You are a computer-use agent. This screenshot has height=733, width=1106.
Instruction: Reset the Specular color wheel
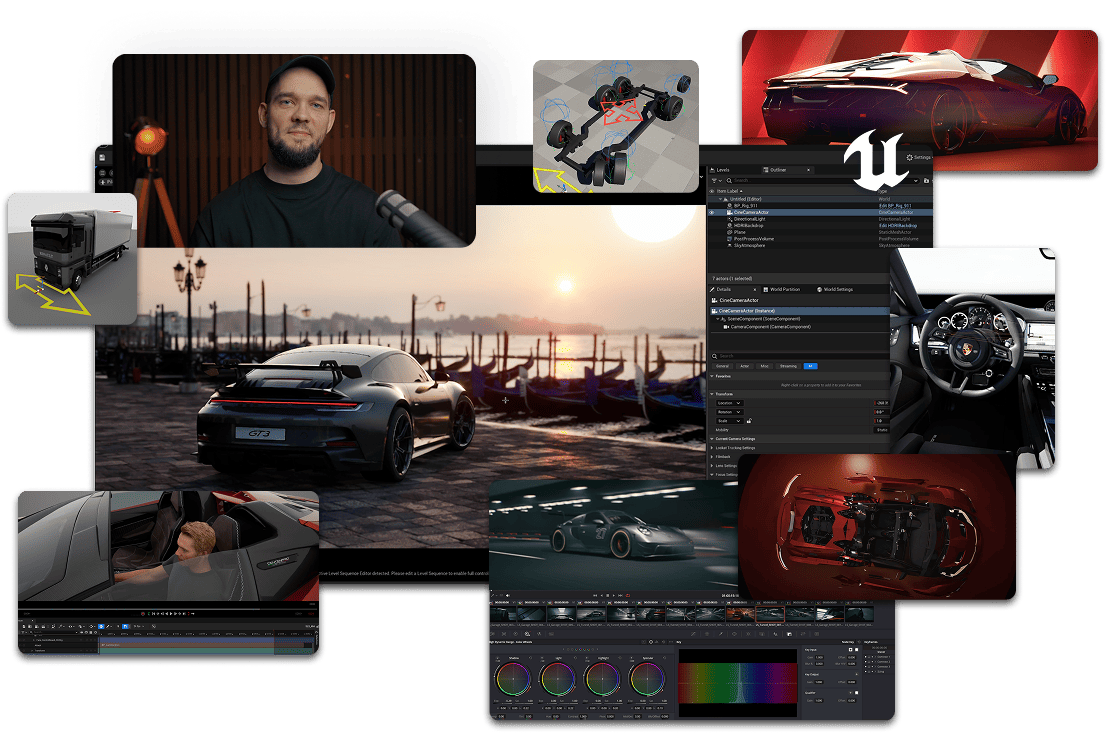tap(664, 658)
